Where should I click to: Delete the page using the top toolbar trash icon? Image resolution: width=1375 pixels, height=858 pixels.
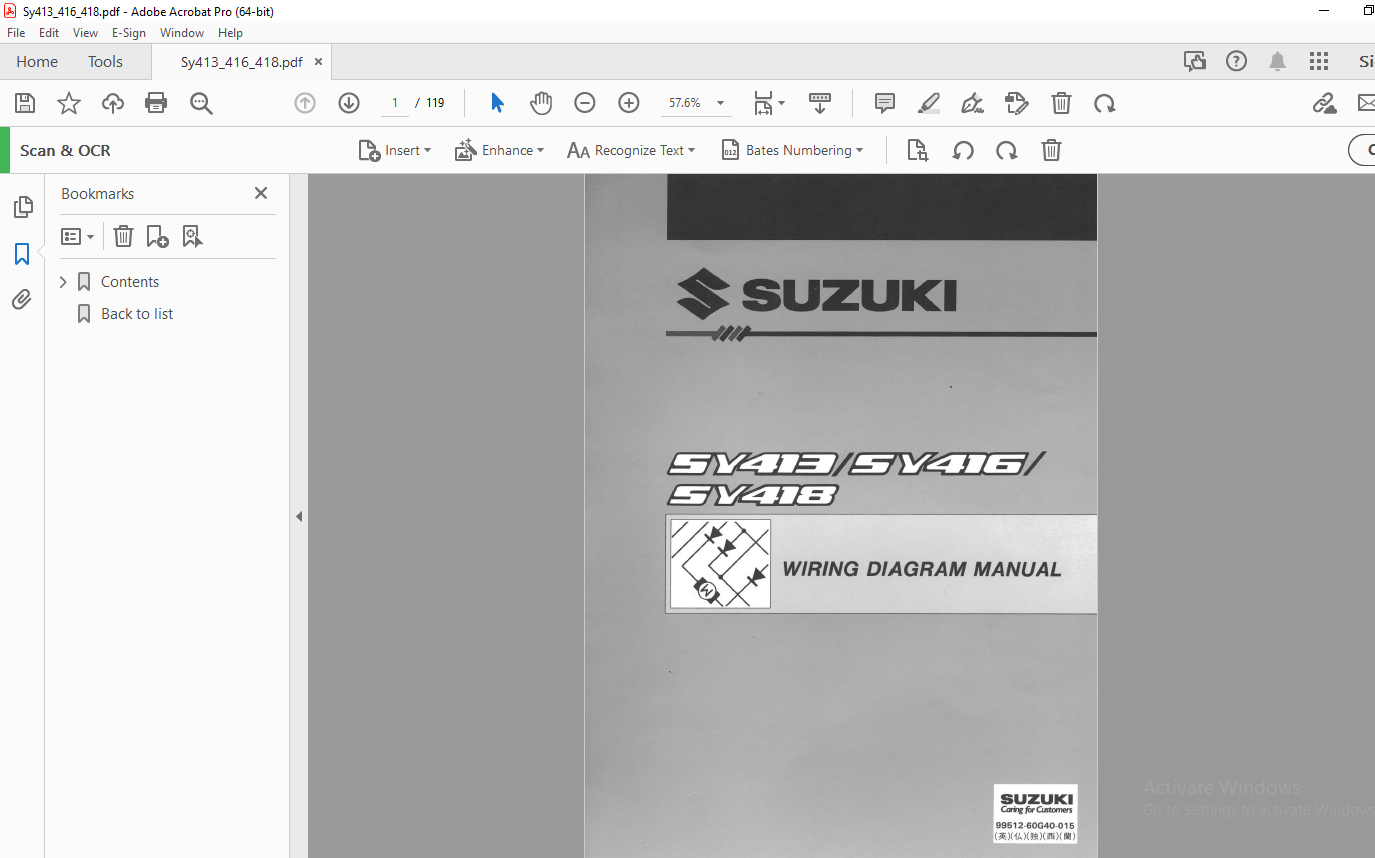(x=1061, y=103)
